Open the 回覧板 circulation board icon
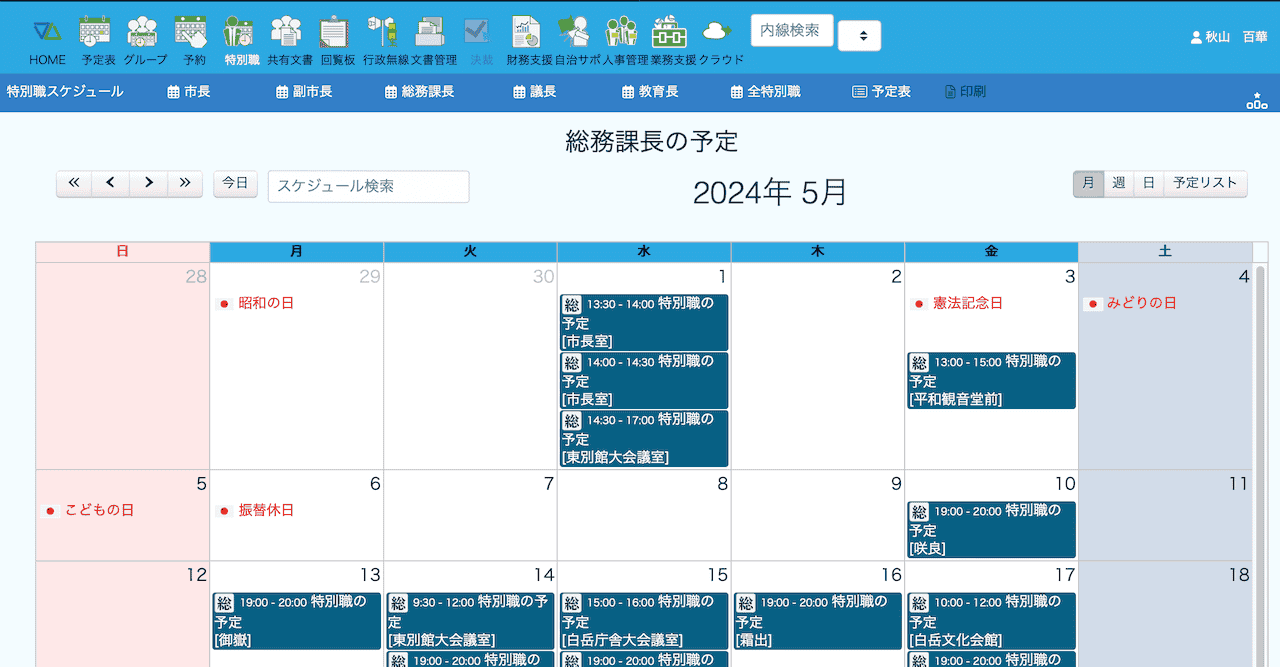Image resolution: width=1280 pixels, height=667 pixels. (337, 41)
